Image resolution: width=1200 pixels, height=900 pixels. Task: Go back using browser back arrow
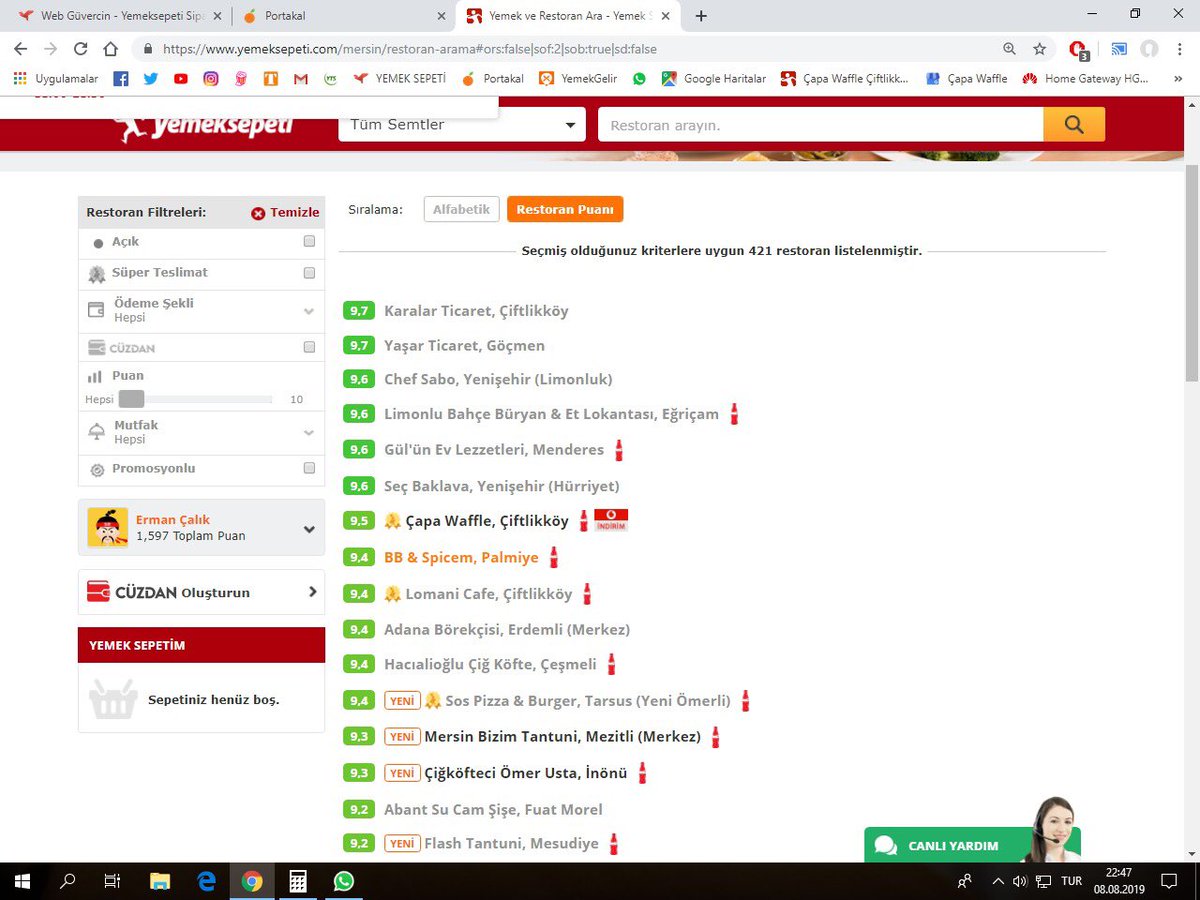point(20,48)
